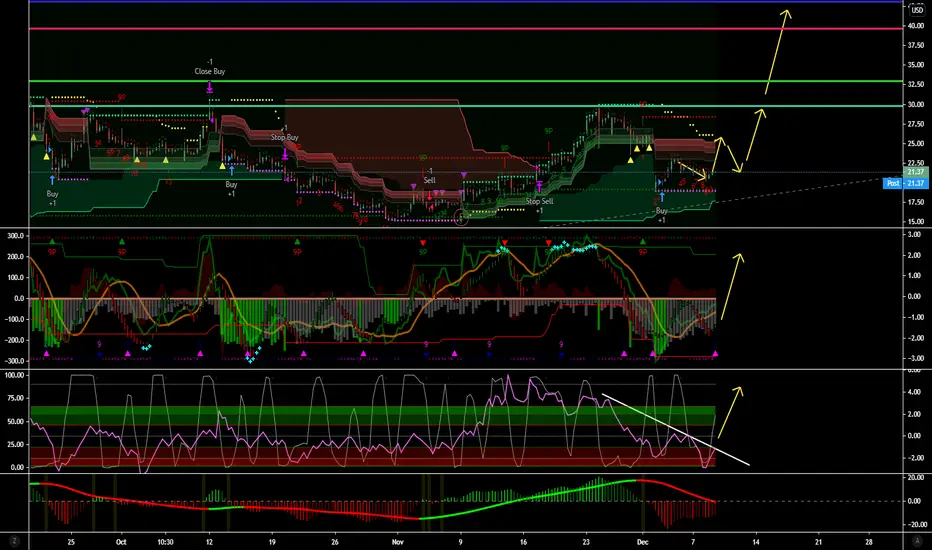The image size is (932, 550).
Task: Click the 15.00 price scale label
Action: [x=916, y=222]
